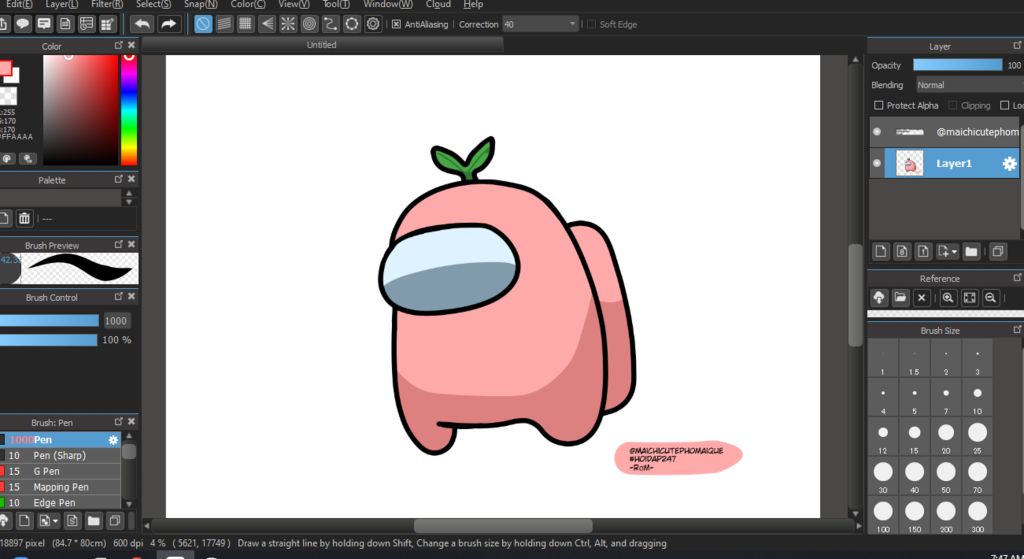This screenshot has width=1024, height=559.
Task: Add an 8-bit layer in Layer panel
Action: tap(902, 251)
